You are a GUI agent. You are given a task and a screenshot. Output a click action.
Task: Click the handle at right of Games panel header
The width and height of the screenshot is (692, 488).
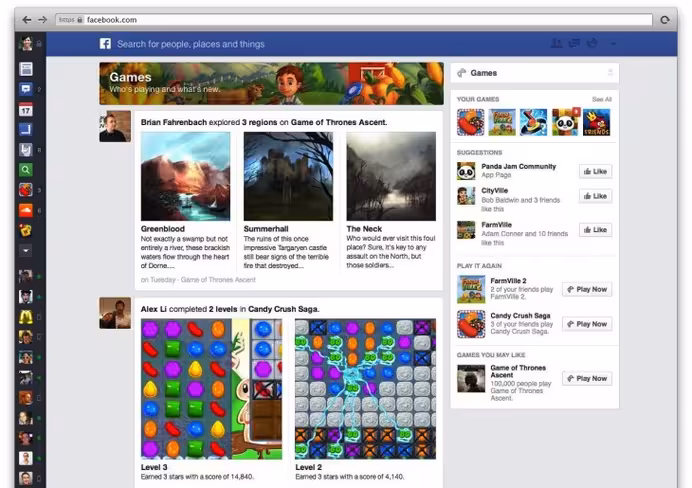click(610, 72)
